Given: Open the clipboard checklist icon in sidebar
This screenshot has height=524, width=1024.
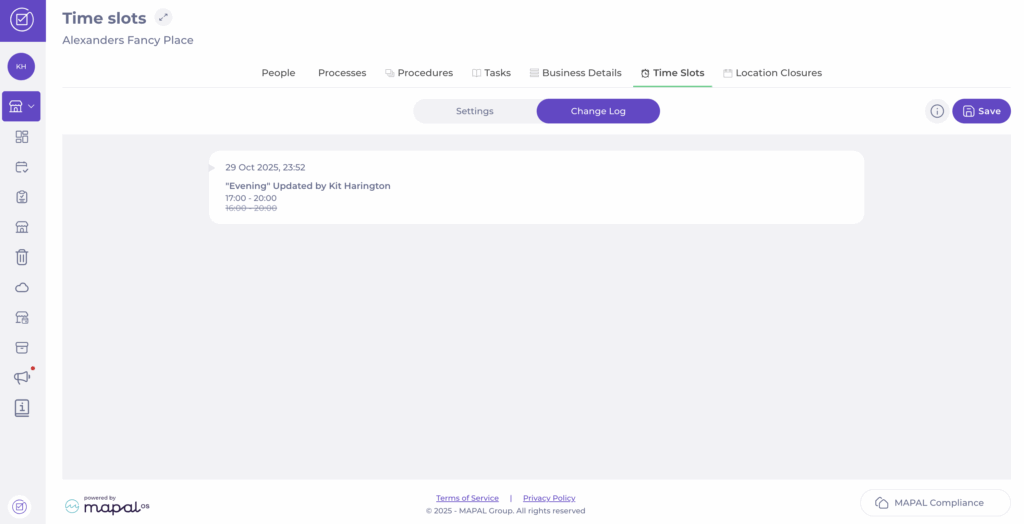Looking at the screenshot, I should click(21, 197).
